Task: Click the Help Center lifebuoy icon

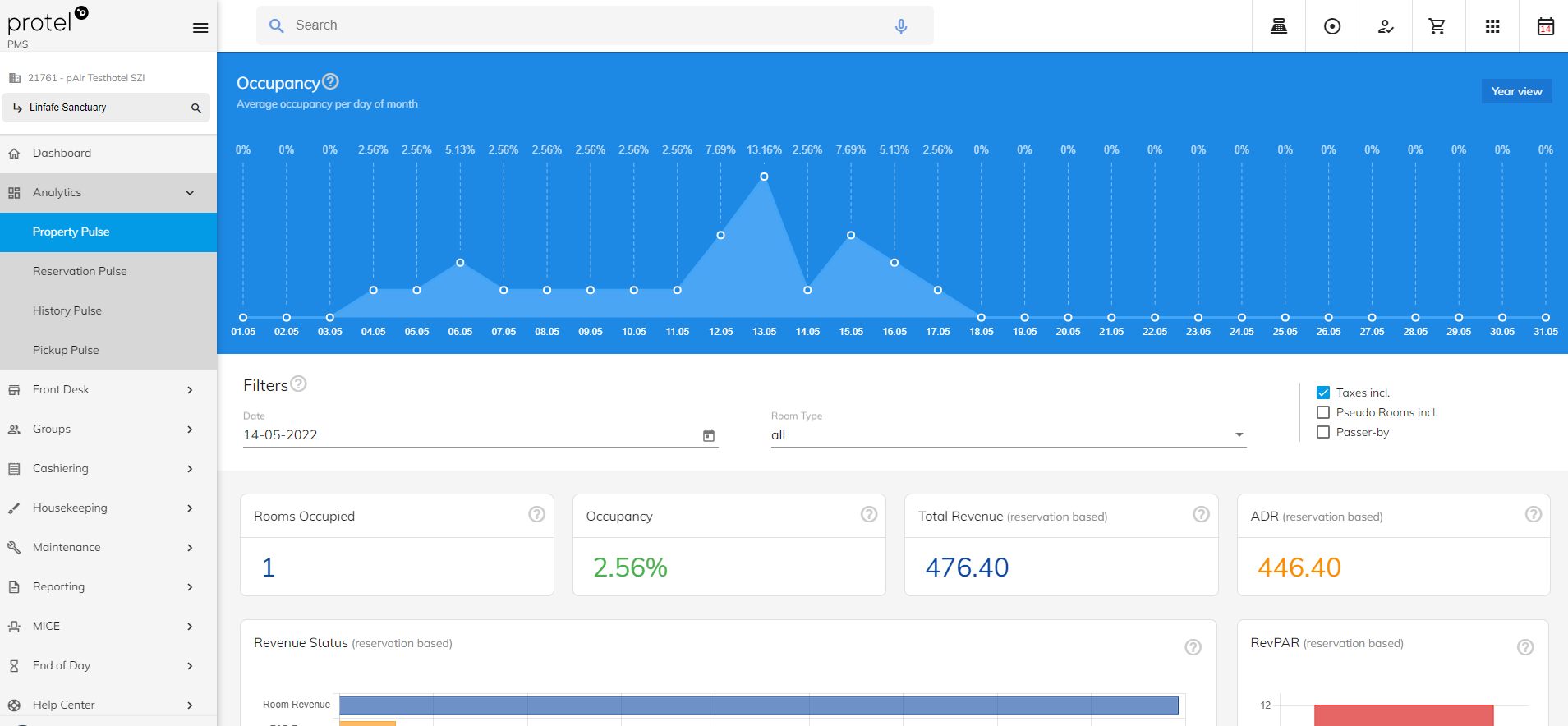Action: tap(14, 705)
